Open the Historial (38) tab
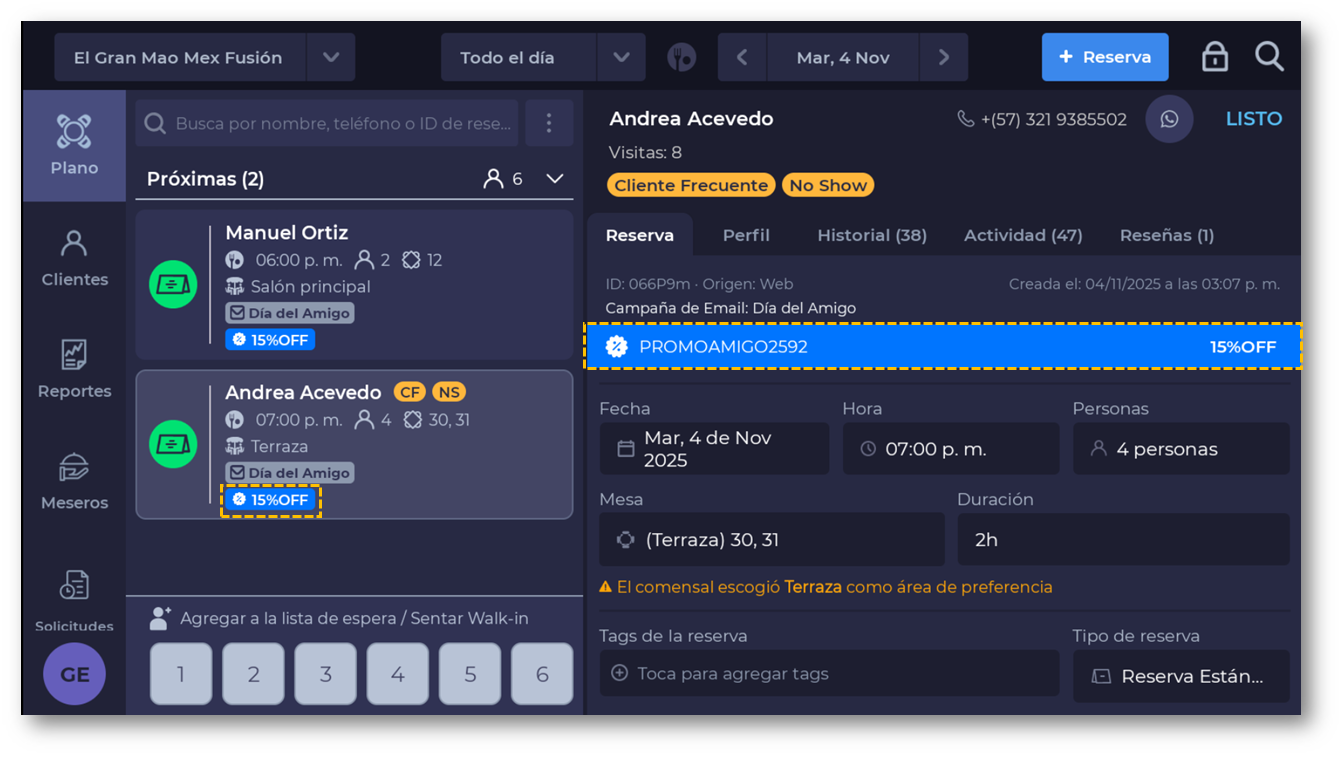1343x763 pixels. click(872, 236)
